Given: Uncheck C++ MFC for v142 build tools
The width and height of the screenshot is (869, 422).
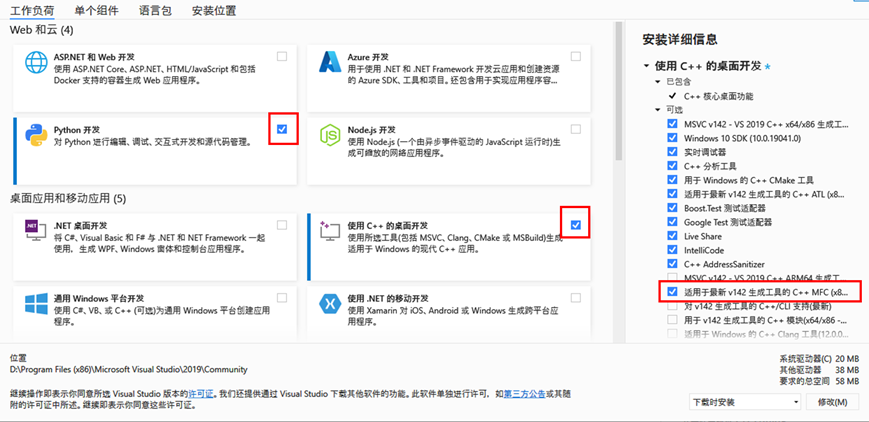Looking at the screenshot, I should click(x=672, y=291).
